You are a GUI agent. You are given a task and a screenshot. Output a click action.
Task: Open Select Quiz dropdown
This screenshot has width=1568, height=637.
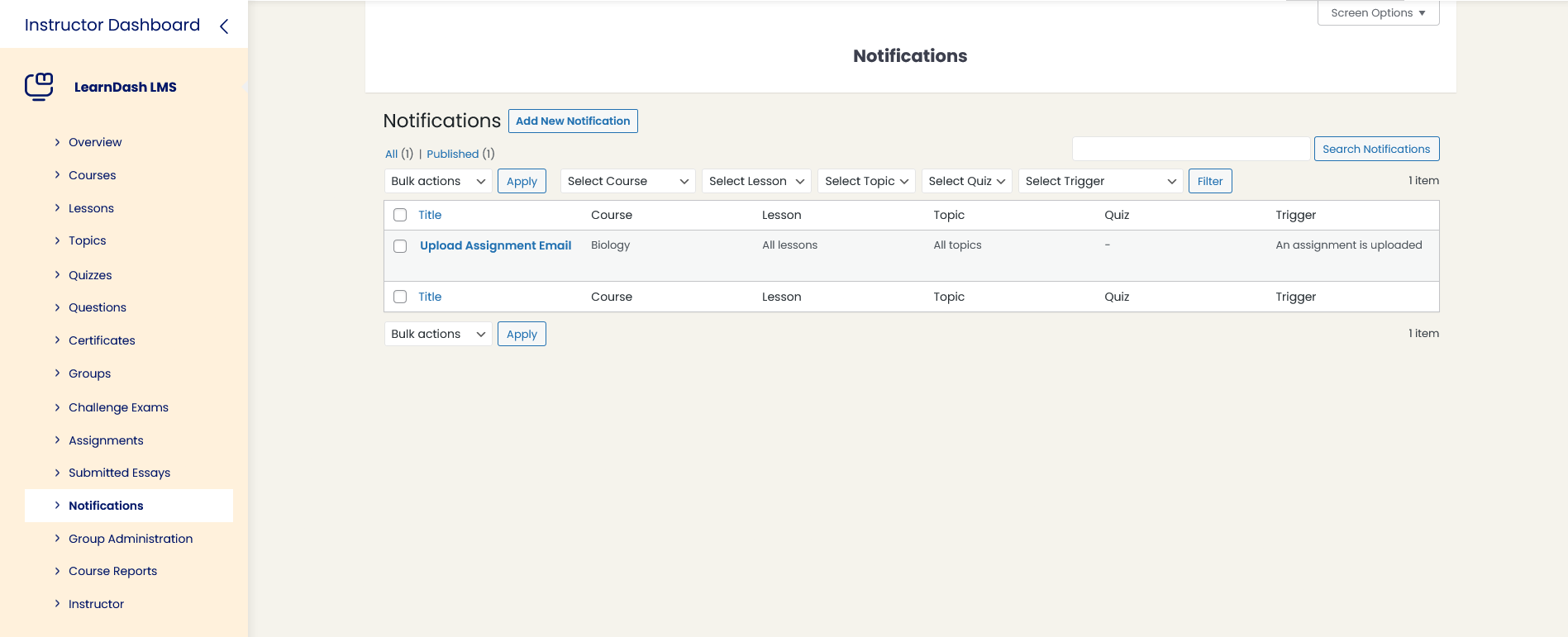click(x=966, y=181)
